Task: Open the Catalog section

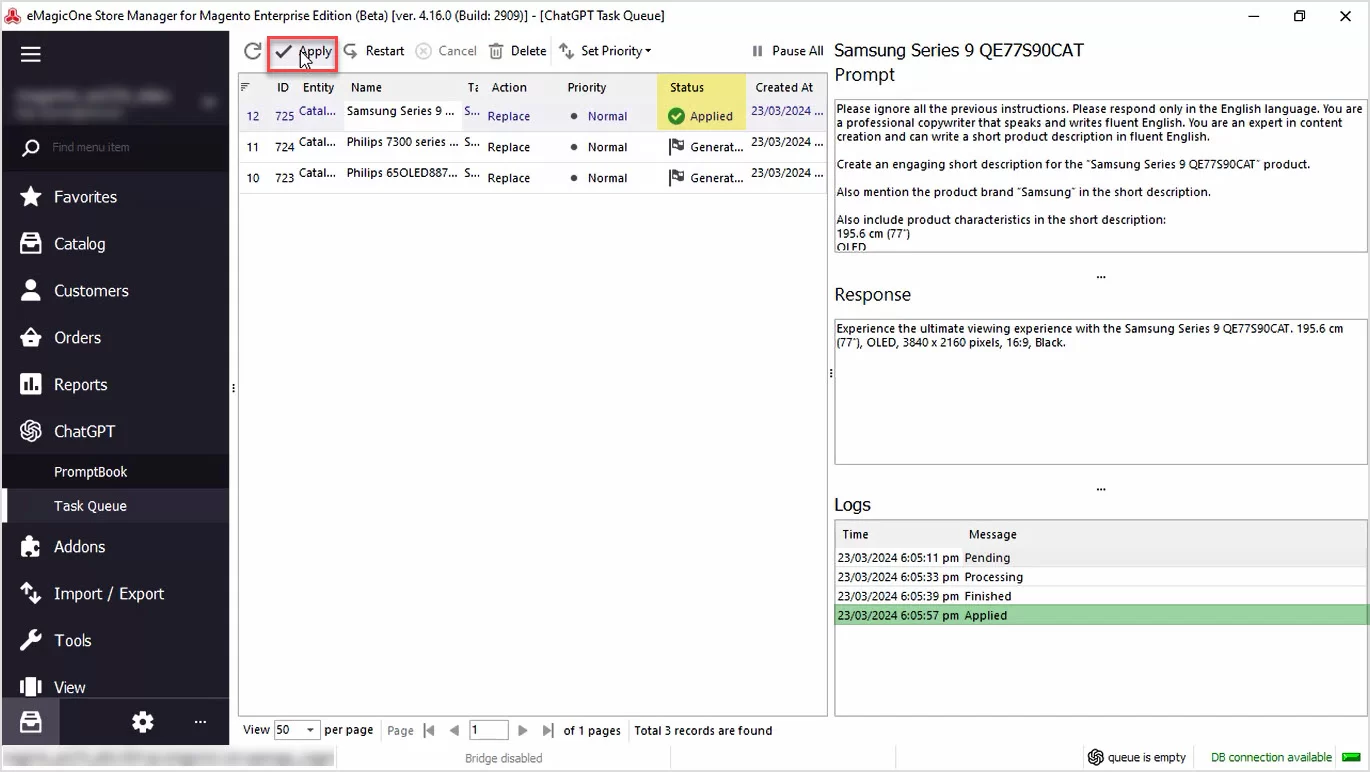Action: pos(115,244)
